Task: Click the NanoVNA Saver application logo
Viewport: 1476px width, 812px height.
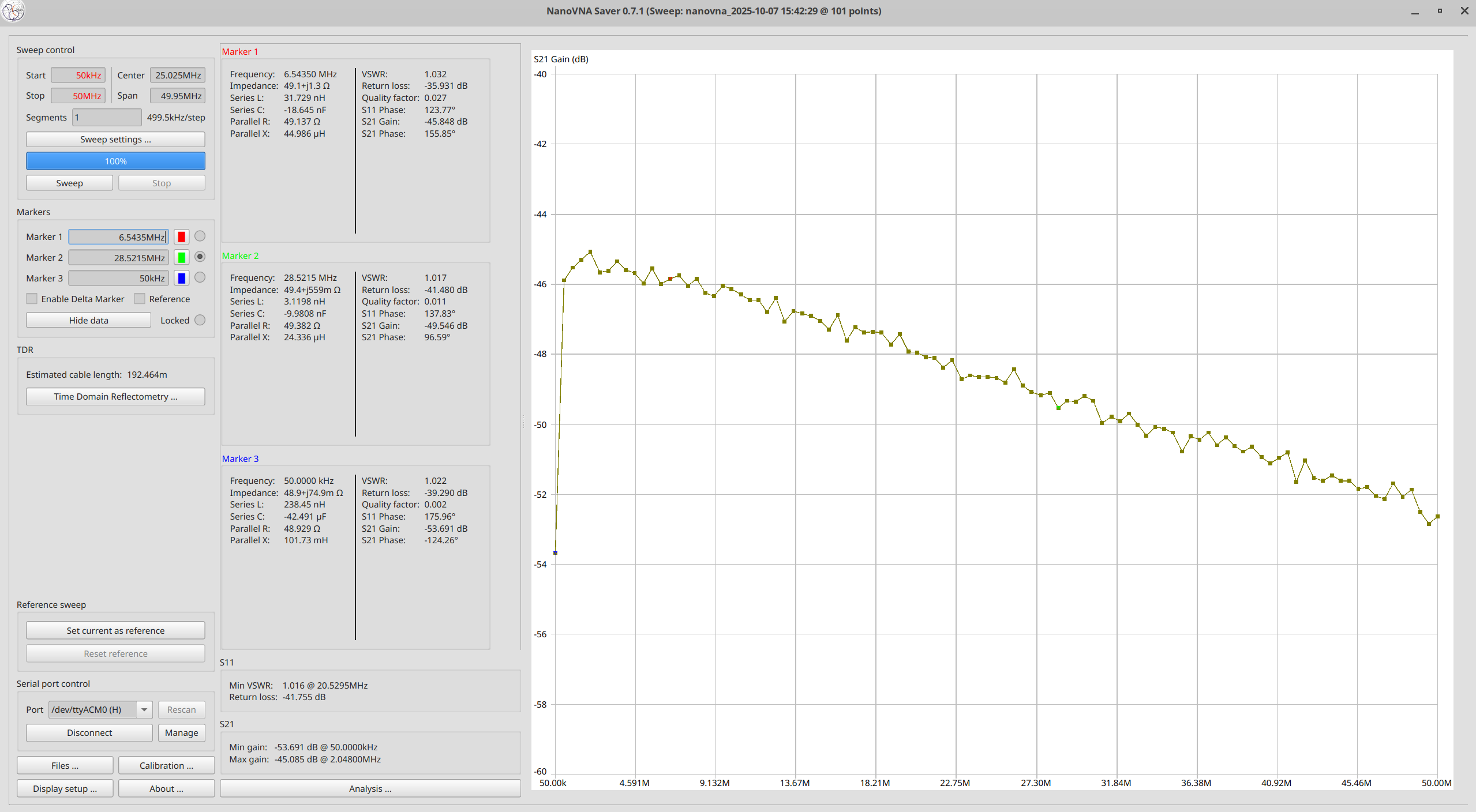Action: point(13,11)
